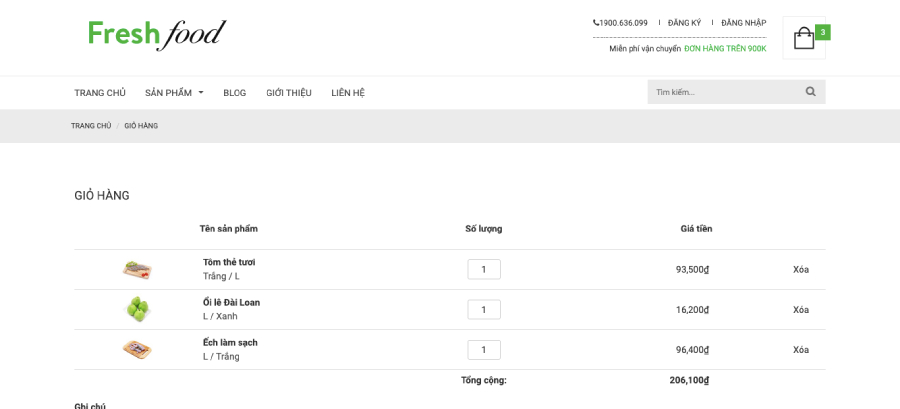Open the Giới thiệu page
The height and width of the screenshot is (409, 900).
(289, 93)
